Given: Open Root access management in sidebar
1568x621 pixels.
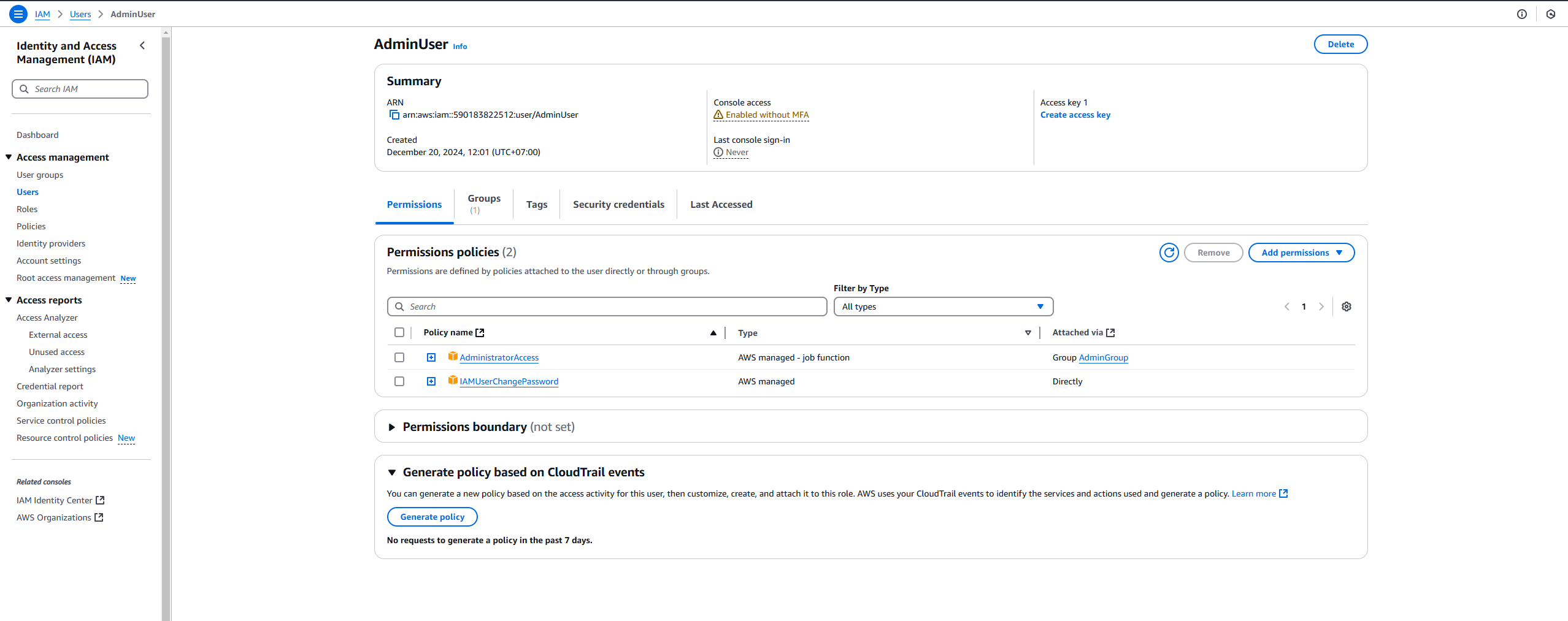Looking at the screenshot, I should pyautogui.click(x=66, y=278).
